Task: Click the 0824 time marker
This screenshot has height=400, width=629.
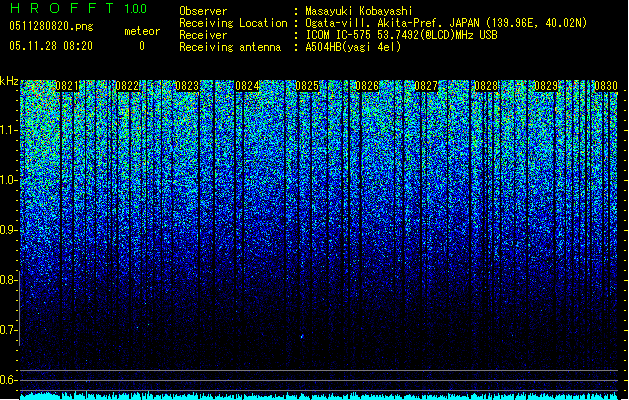Action: (x=247, y=86)
